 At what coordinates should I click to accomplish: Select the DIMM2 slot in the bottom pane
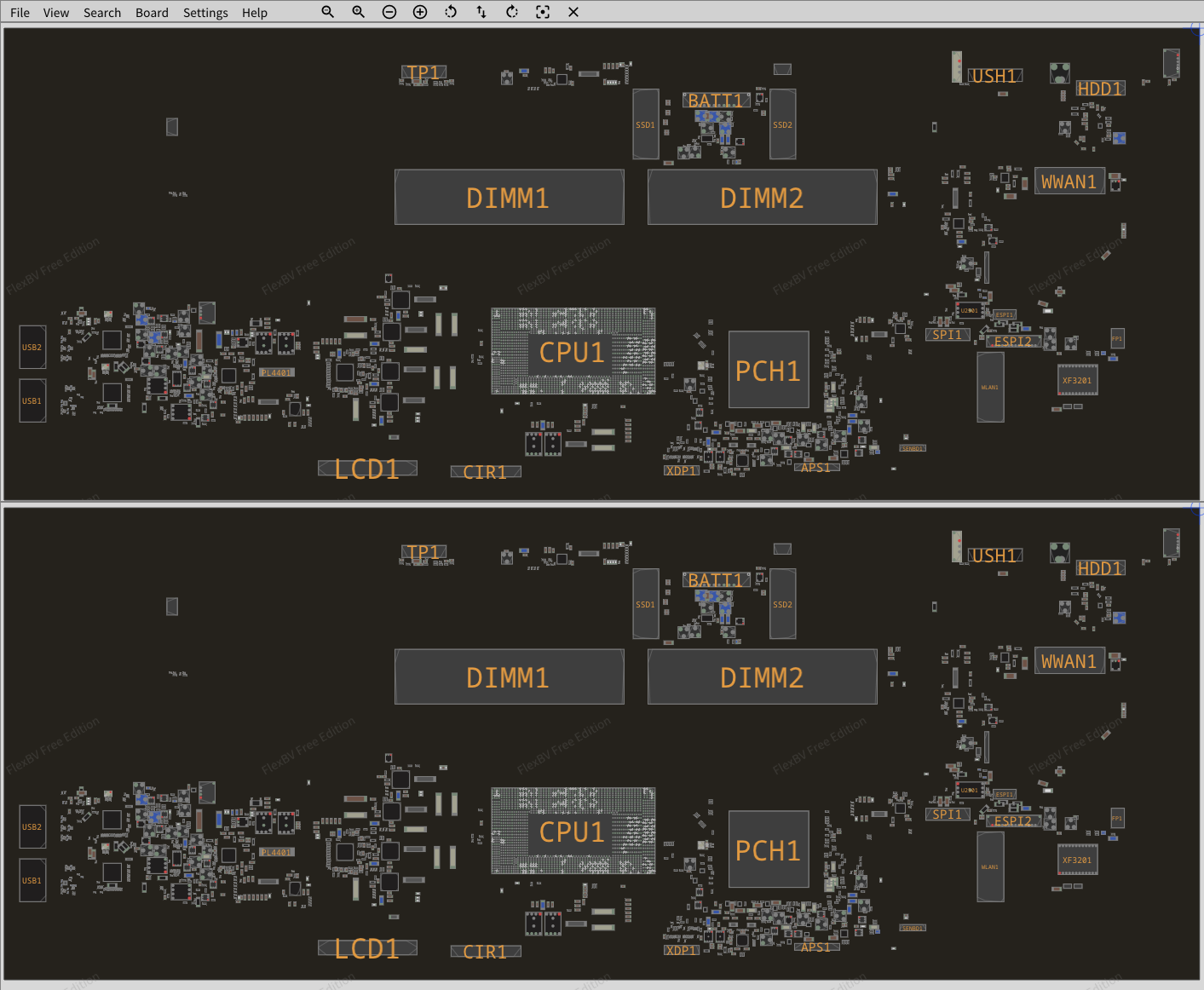coord(762,677)
